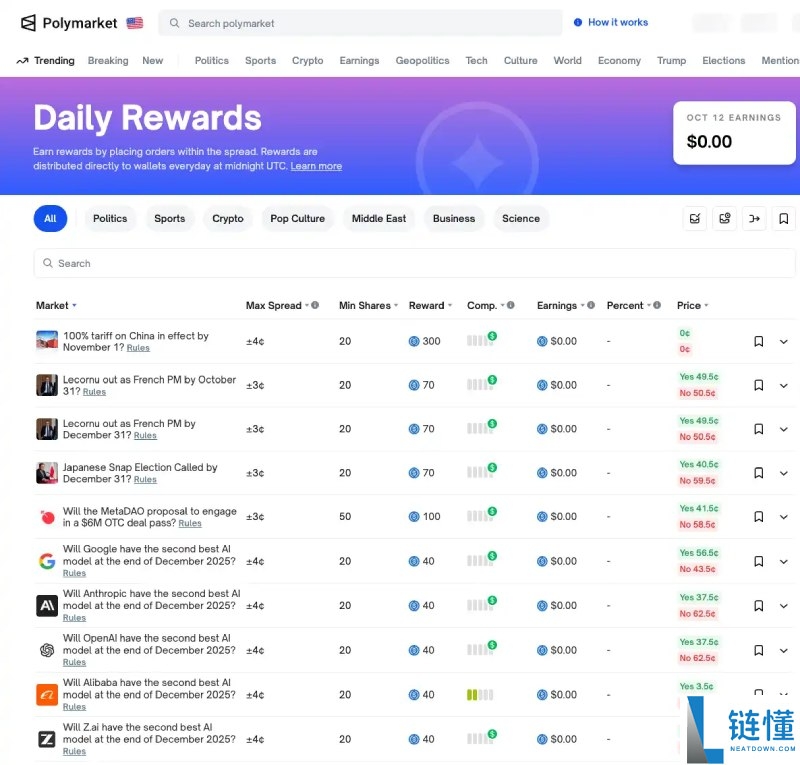Select the Middle East category pill
The width and height of the screenshot is (800, 765).
(379, 218)
